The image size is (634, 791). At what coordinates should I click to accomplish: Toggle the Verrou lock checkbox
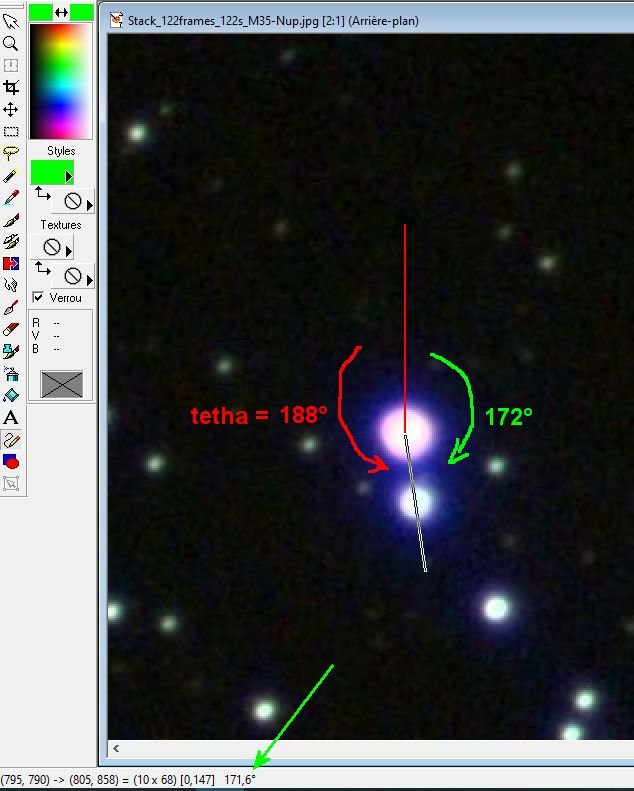tap(38, 297)
